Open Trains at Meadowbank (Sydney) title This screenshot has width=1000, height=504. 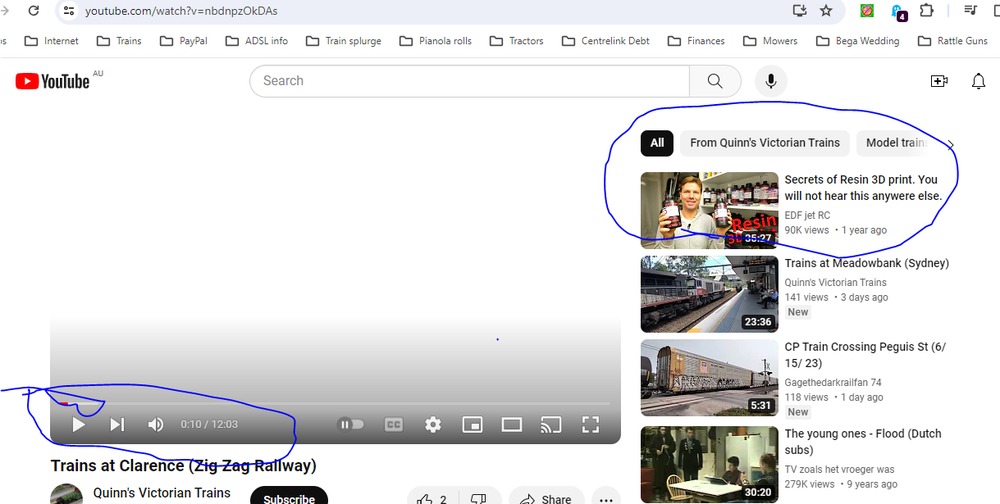(x=867, y=263)
